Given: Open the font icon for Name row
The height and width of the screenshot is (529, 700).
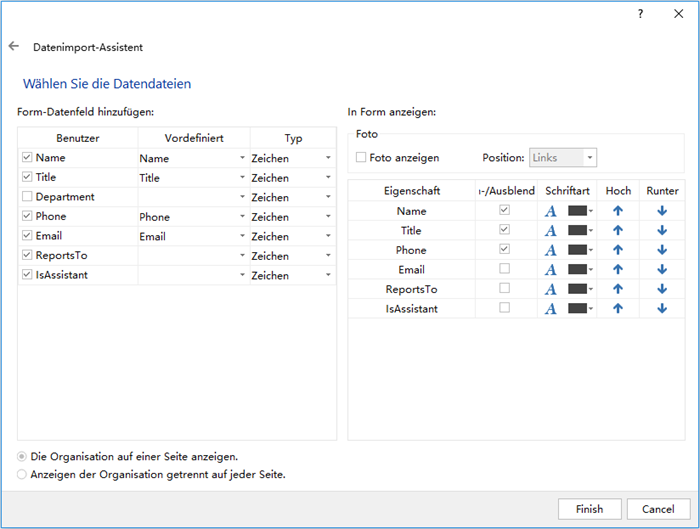Looking at the screenshot, I should click(x=550, y=211).
